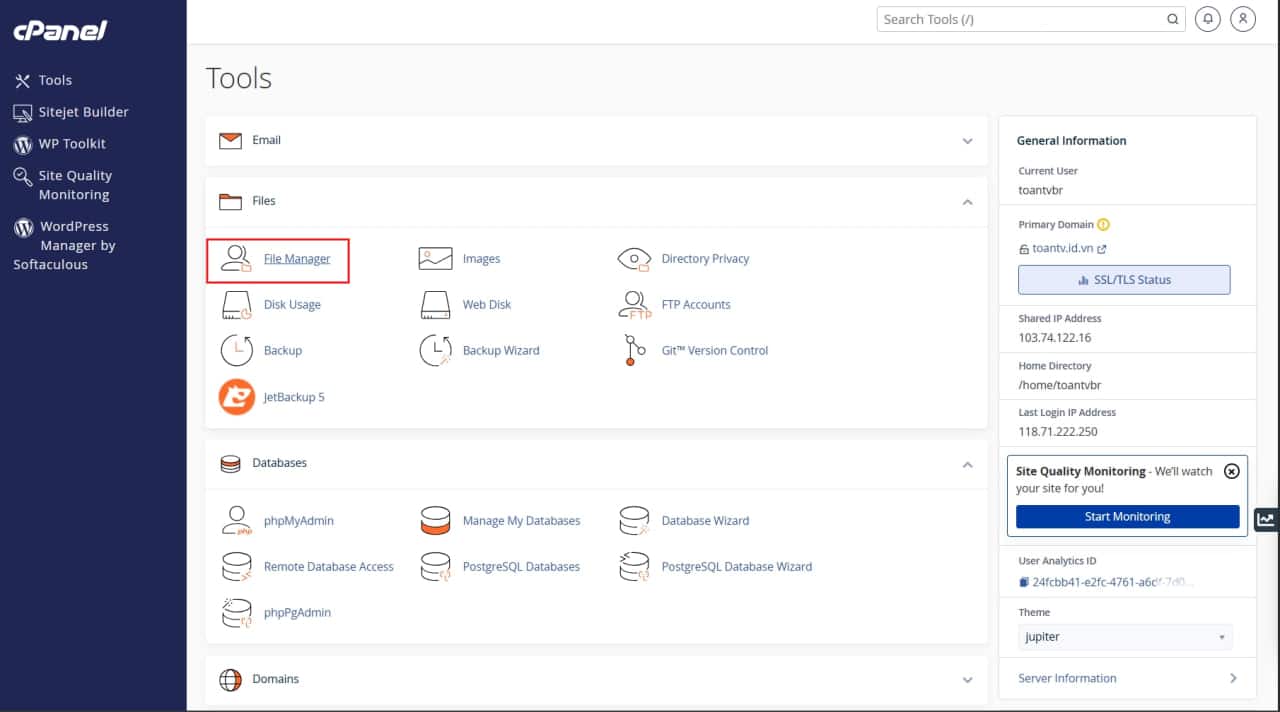Open WordPress Manager by Softaculous
Viewport: 1280px width, 712px height.
65,245
